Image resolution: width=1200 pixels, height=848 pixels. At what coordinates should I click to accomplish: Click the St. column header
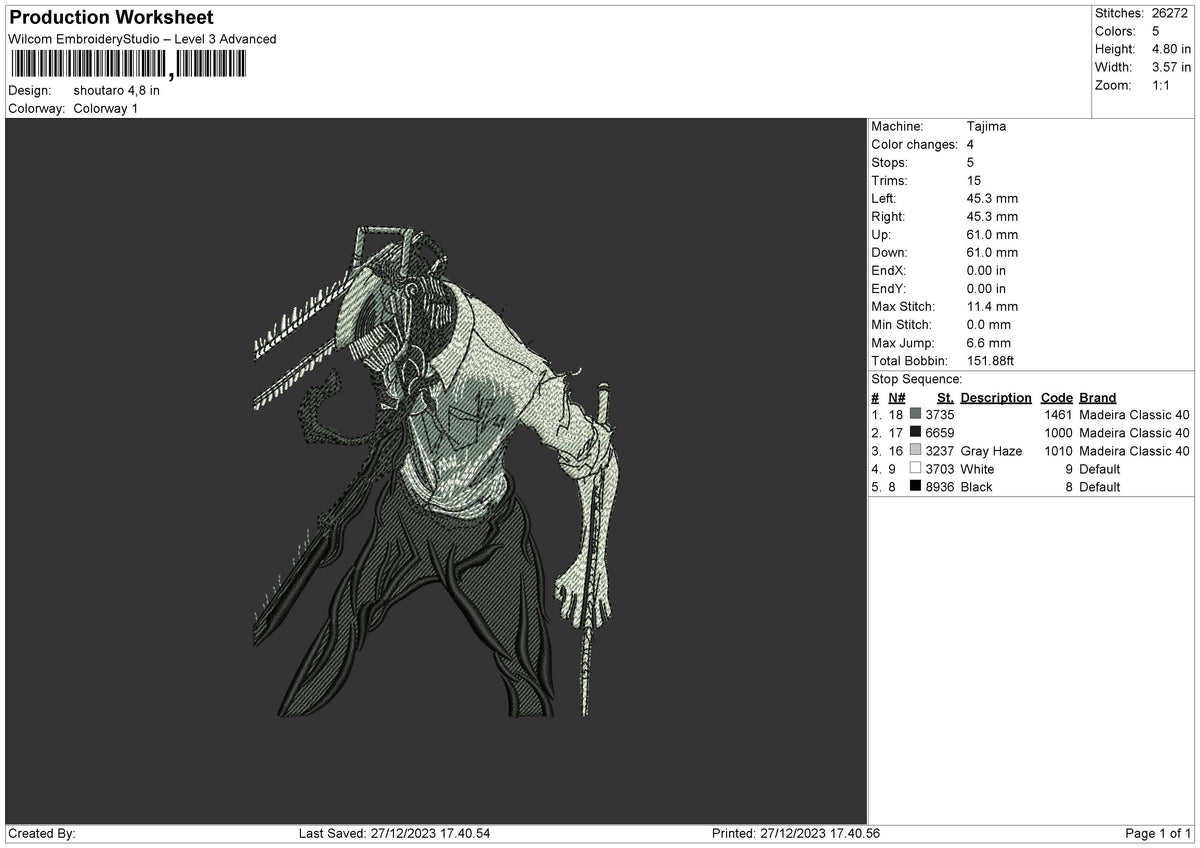click(945, 398)
